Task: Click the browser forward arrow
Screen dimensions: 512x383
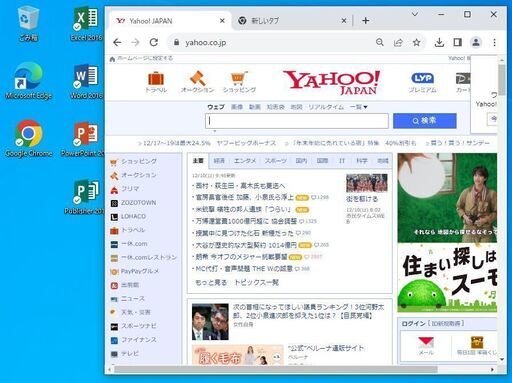Action: (135, 42)
